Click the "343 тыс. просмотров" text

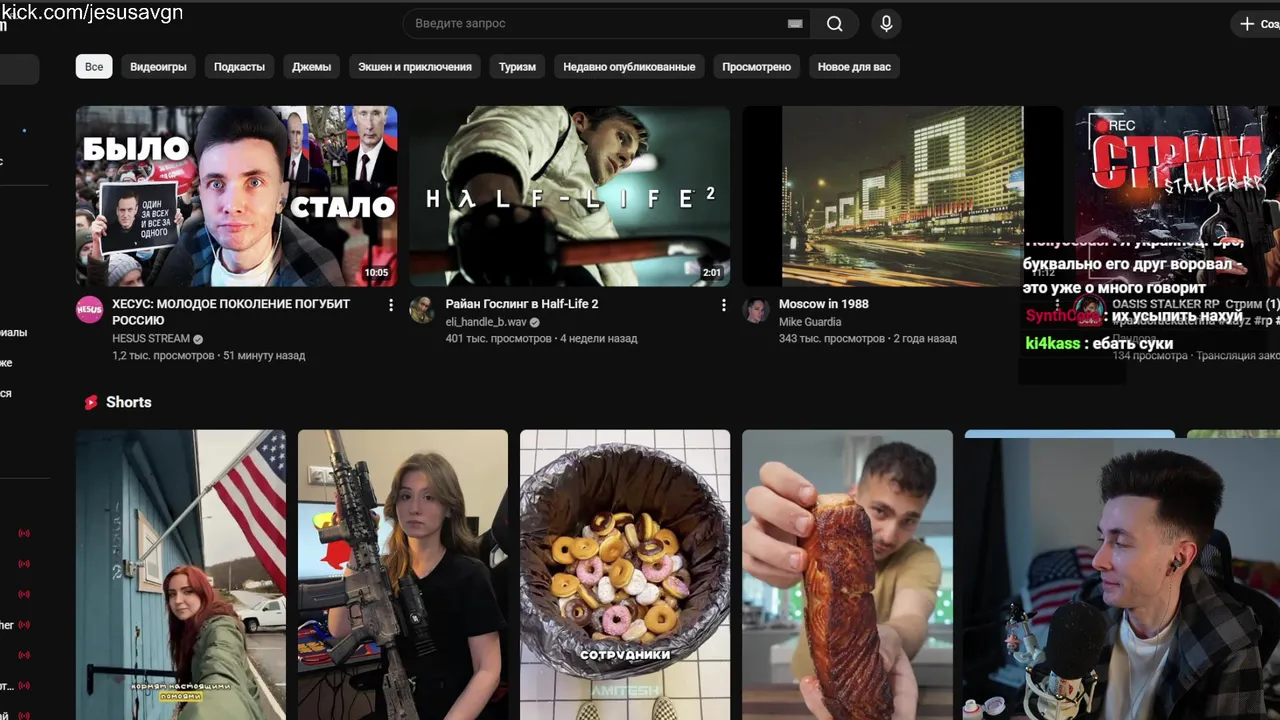832,339
